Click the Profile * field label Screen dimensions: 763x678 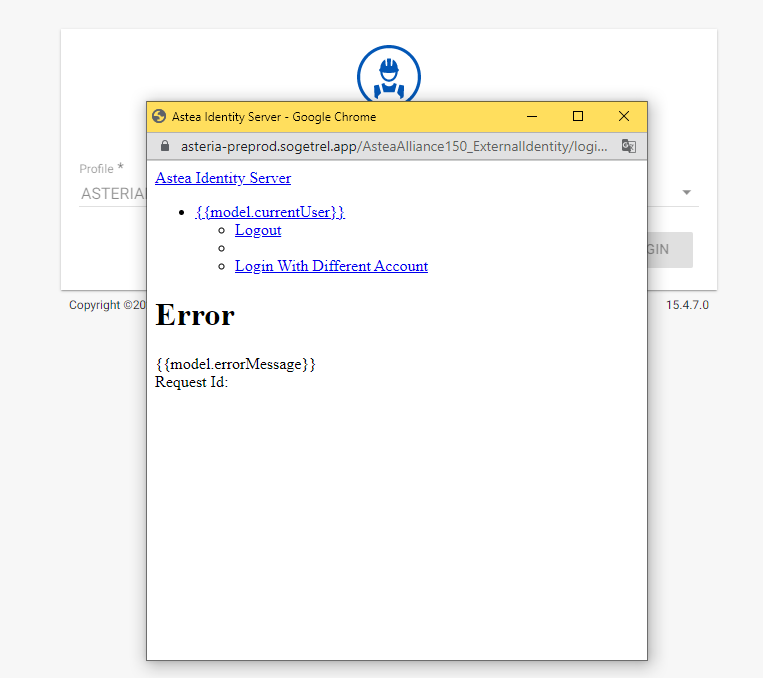point(101,168)
